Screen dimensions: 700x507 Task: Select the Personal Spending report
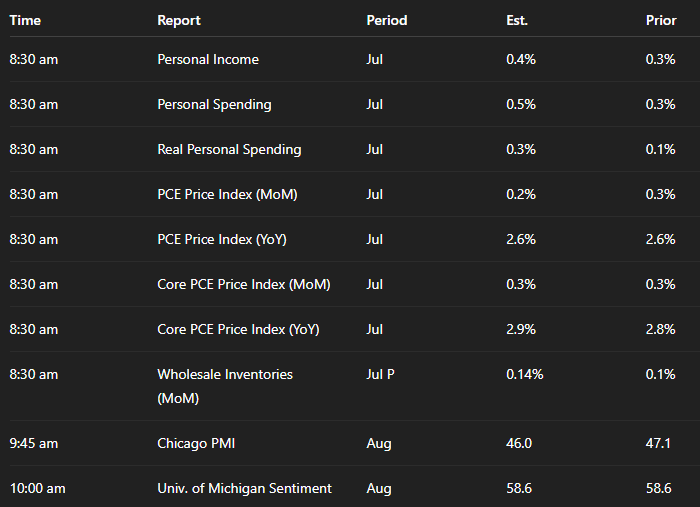(x=214, y=104)
